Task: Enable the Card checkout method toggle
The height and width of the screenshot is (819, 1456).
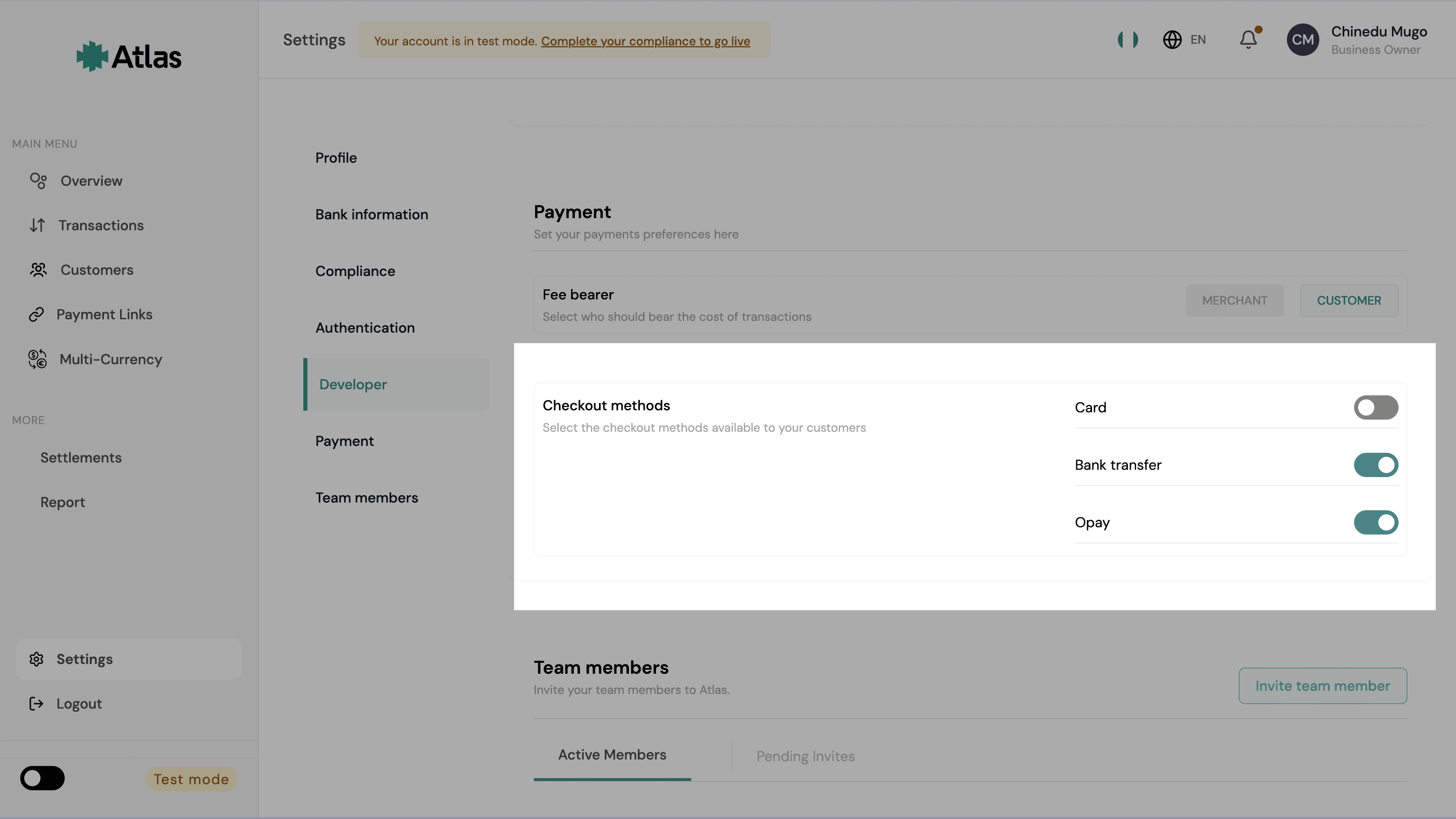Action: (x=1376, y=407)
